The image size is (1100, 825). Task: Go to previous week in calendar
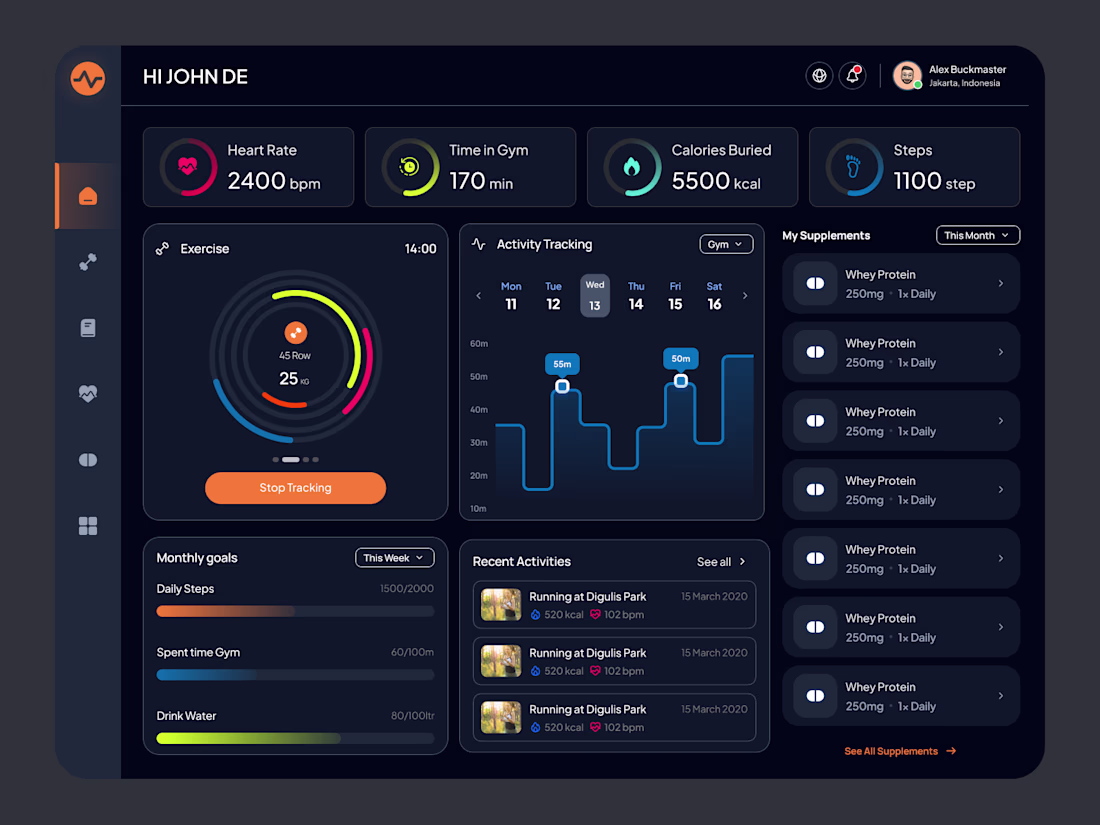(478, 295)
